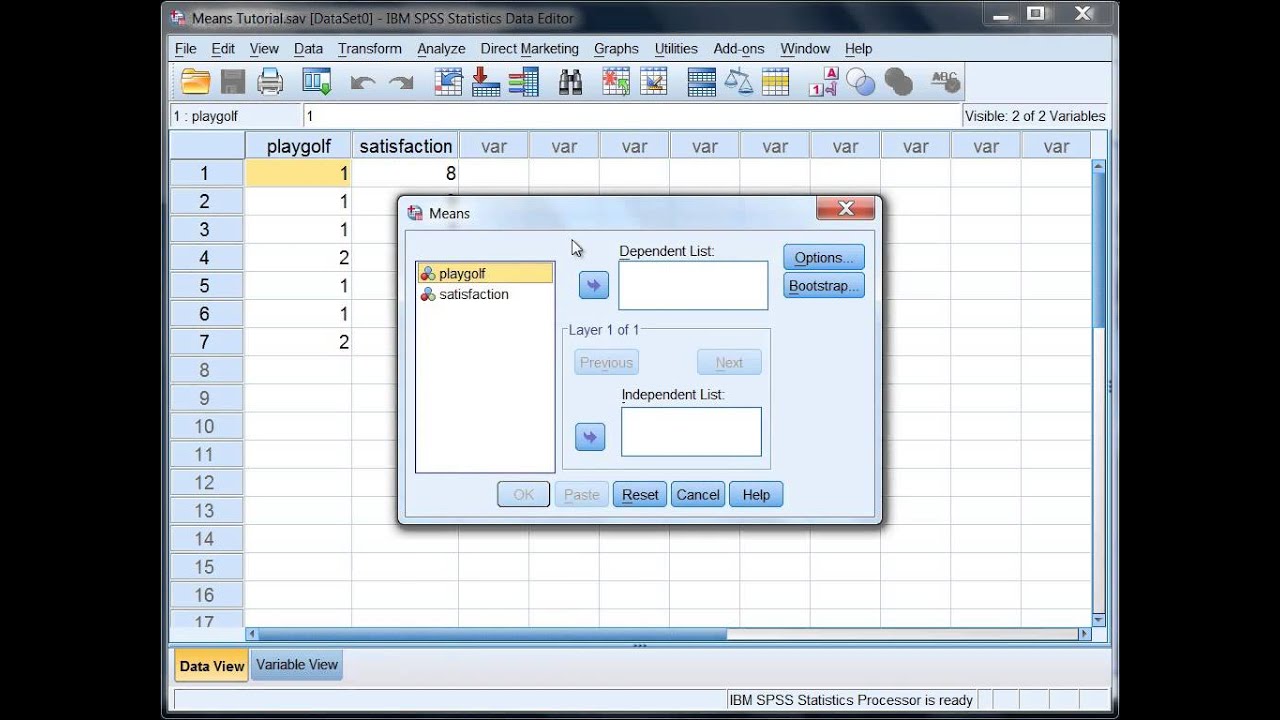Click the Select cases icon
The height and width of the screenshot is (720, 1280).
click(x=776, y=82)
